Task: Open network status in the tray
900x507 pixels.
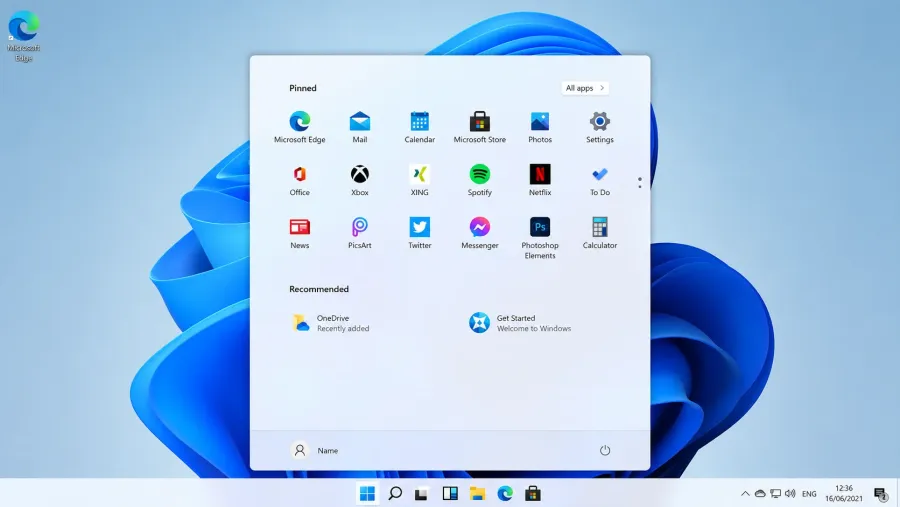Action: (x=775, y=493)
